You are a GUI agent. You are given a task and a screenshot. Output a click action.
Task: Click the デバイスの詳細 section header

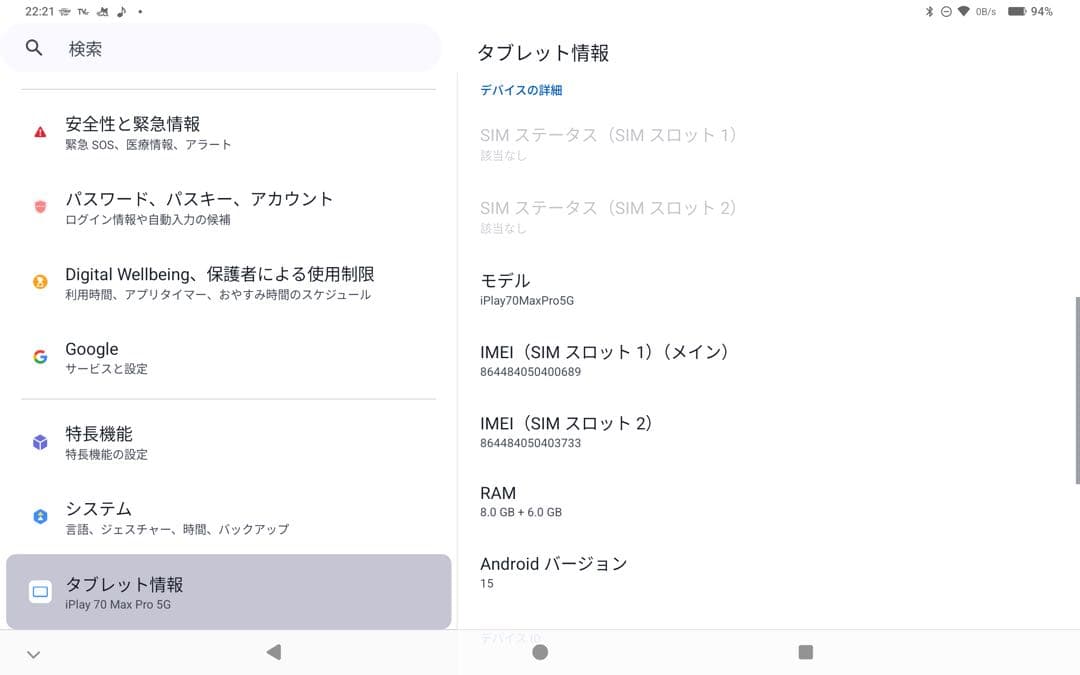(521, 90)
